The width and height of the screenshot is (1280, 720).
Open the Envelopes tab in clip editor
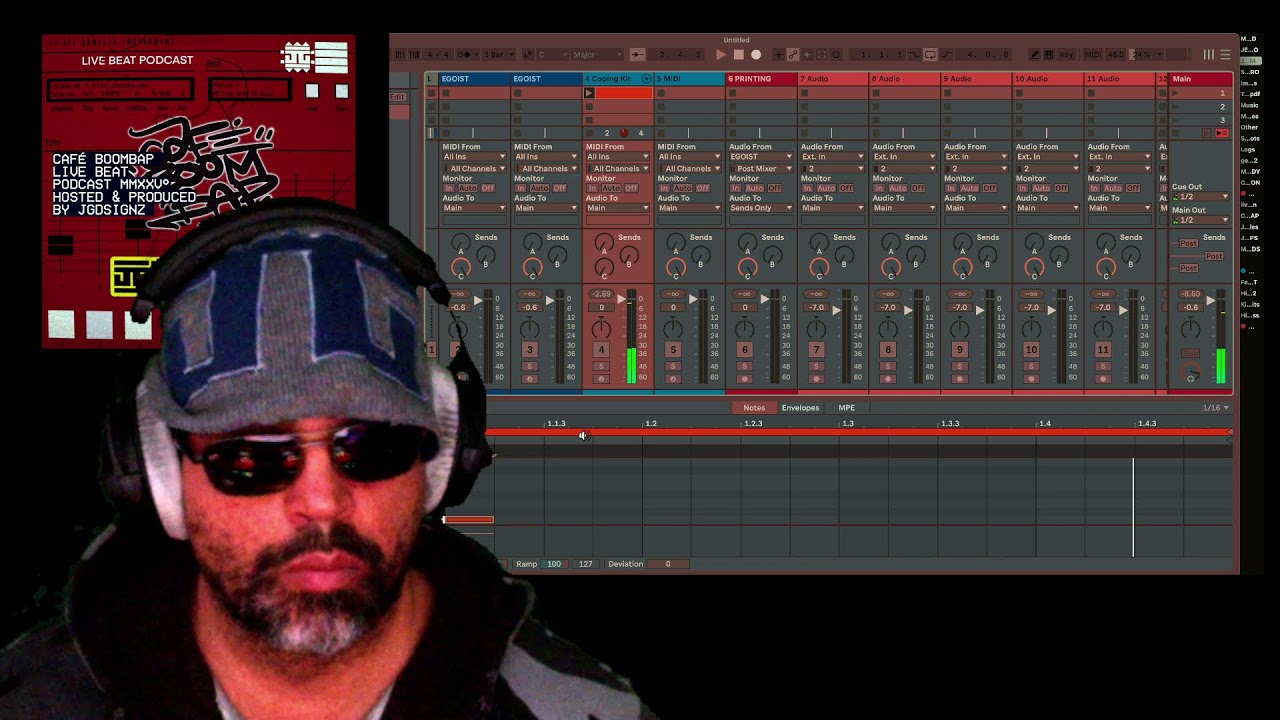pos(800,408)
